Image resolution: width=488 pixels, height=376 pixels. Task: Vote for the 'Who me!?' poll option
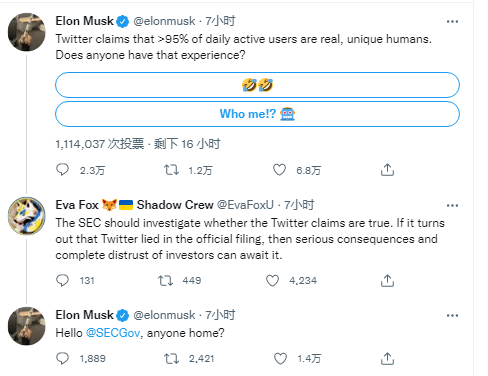[257, 114]
